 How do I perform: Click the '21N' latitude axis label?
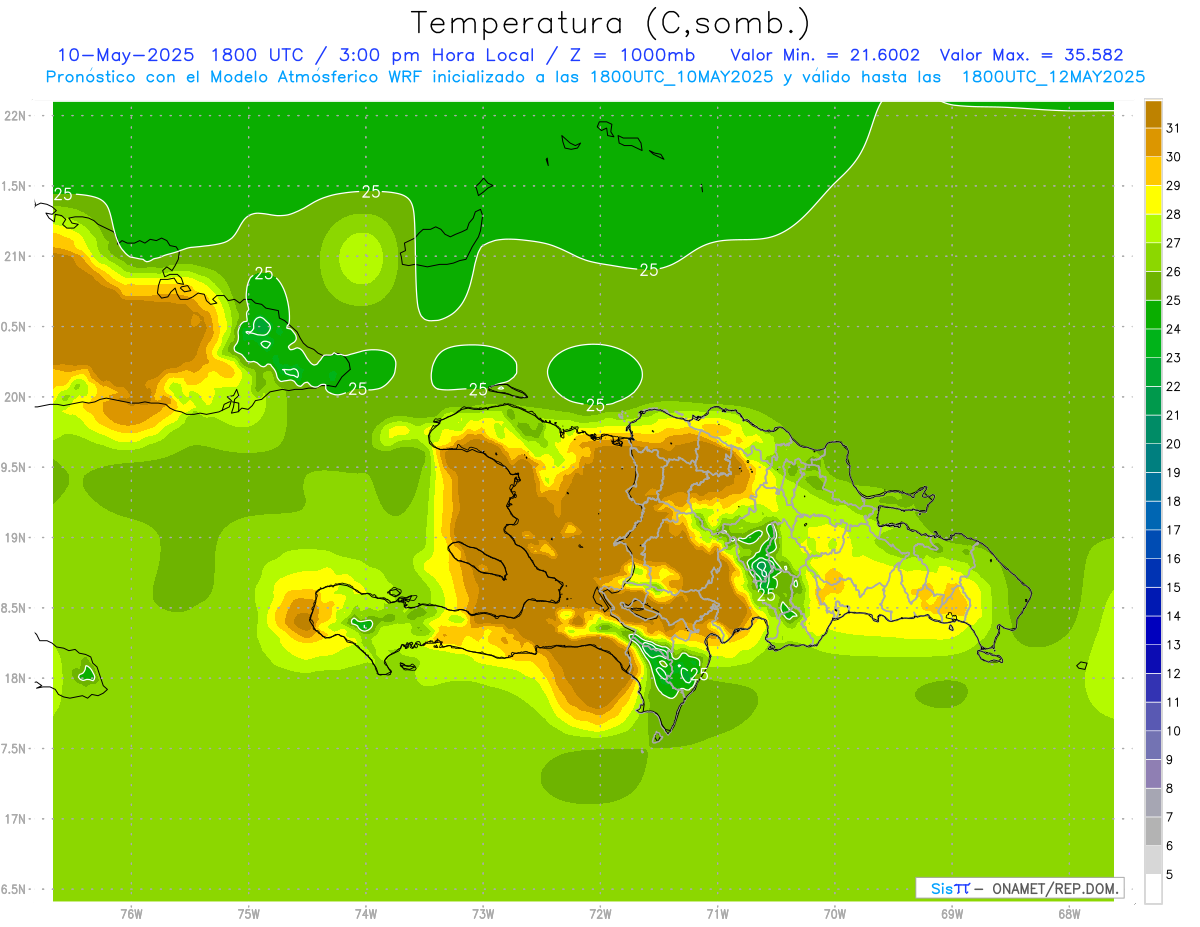pyautogui.click(x=16, y=257)
